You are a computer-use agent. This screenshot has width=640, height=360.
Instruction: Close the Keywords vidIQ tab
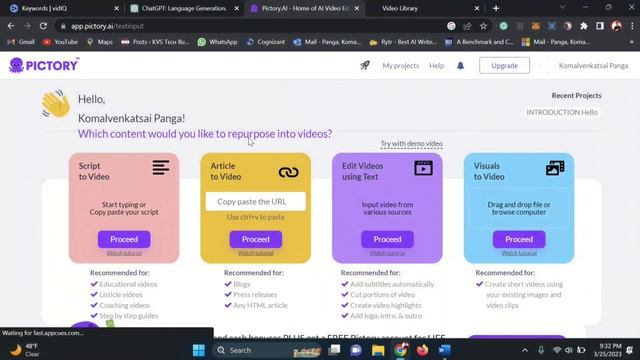(116, 8)
